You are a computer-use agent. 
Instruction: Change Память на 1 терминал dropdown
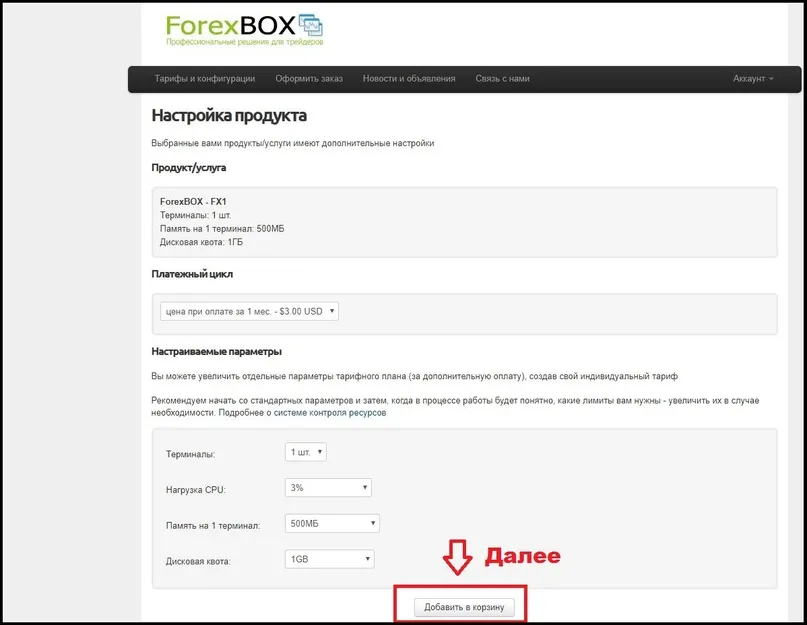(x=332, y=524)
